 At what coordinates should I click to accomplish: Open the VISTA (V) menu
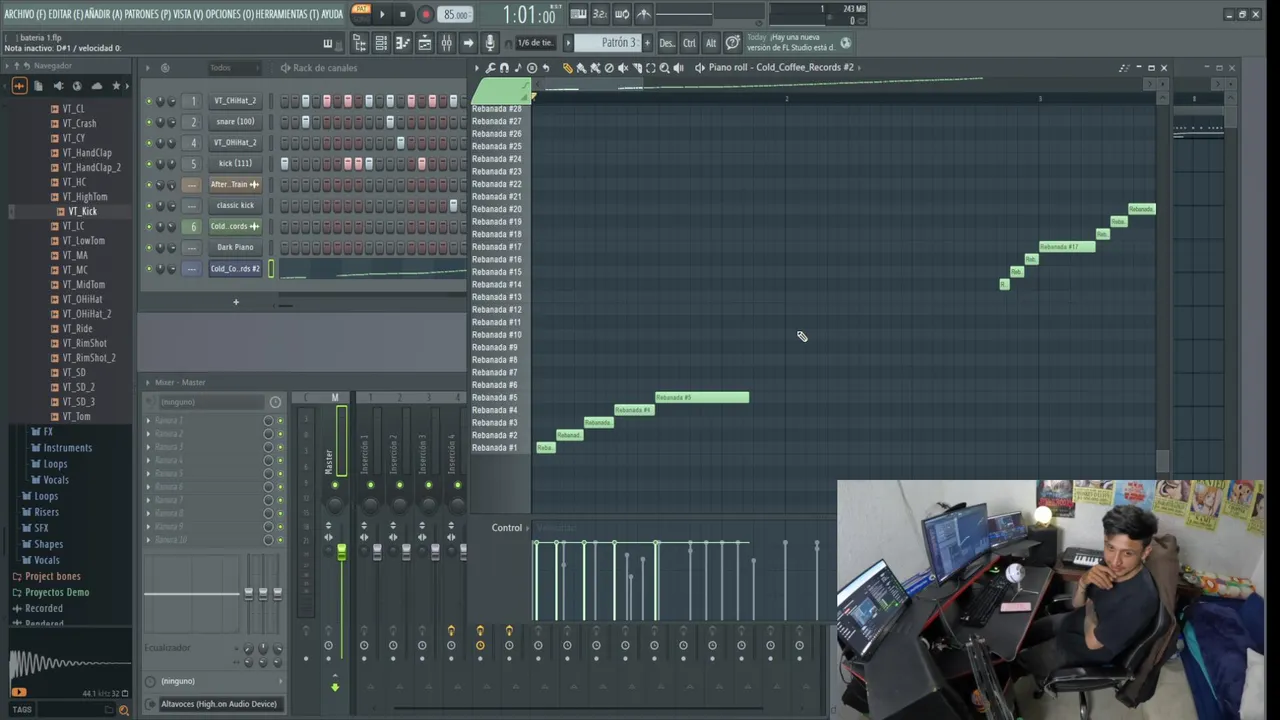pyautogui.click(x=188, y=14)
